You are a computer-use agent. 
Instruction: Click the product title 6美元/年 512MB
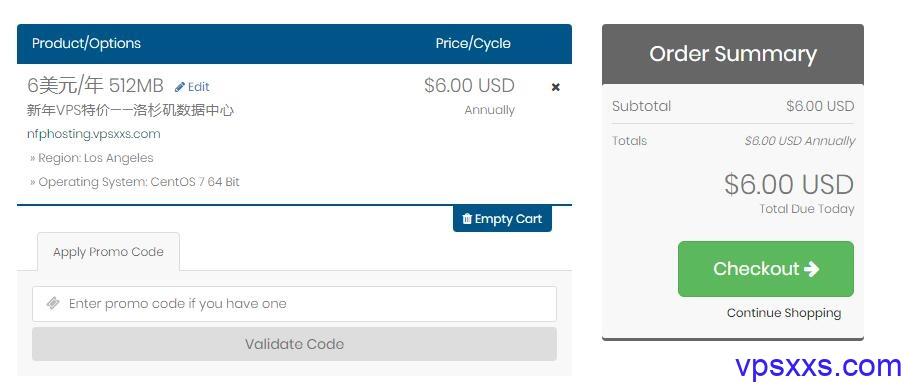tap(95, 86)
